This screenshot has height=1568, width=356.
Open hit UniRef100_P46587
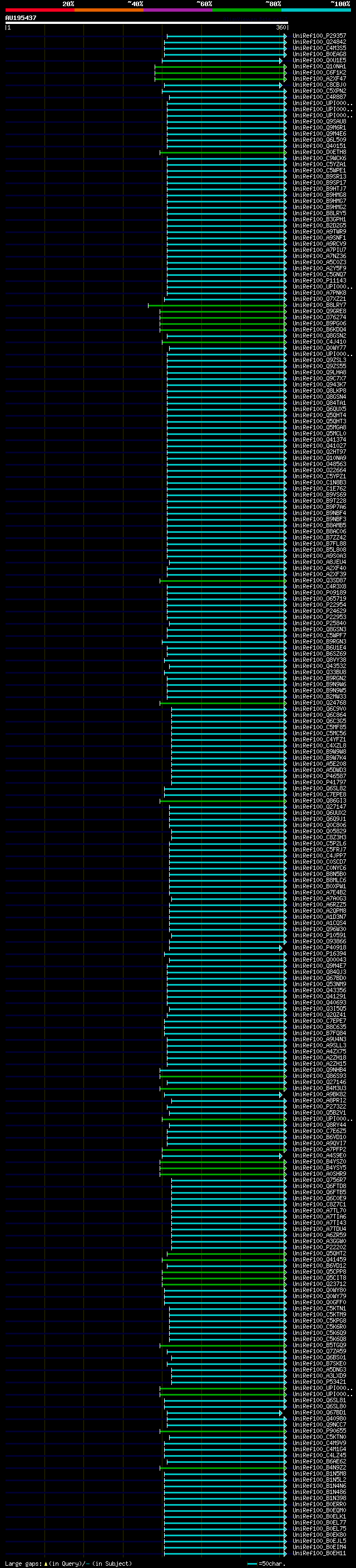[x=319, y=776]
